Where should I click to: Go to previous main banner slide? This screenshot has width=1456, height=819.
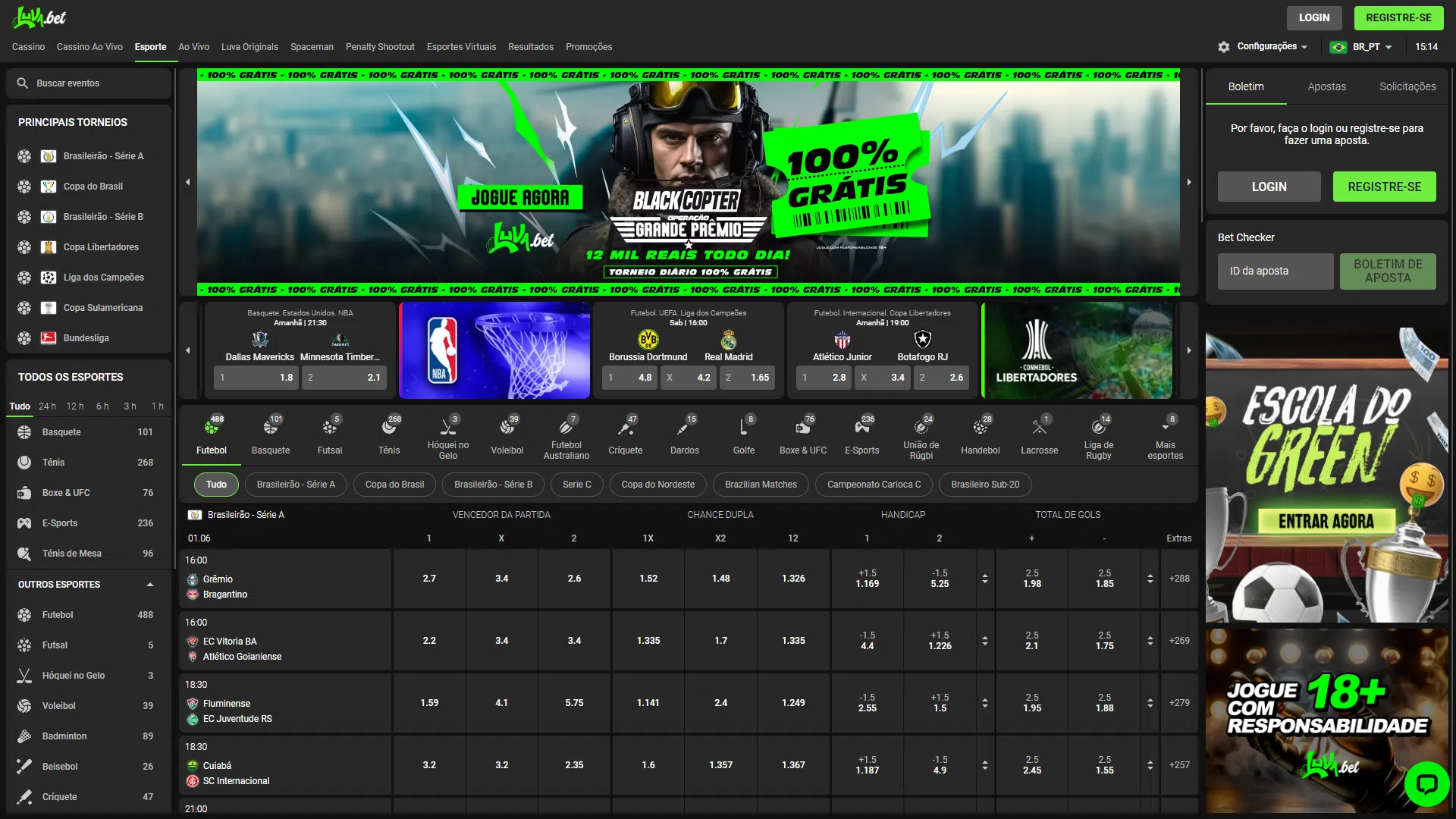tap(188, 182)
